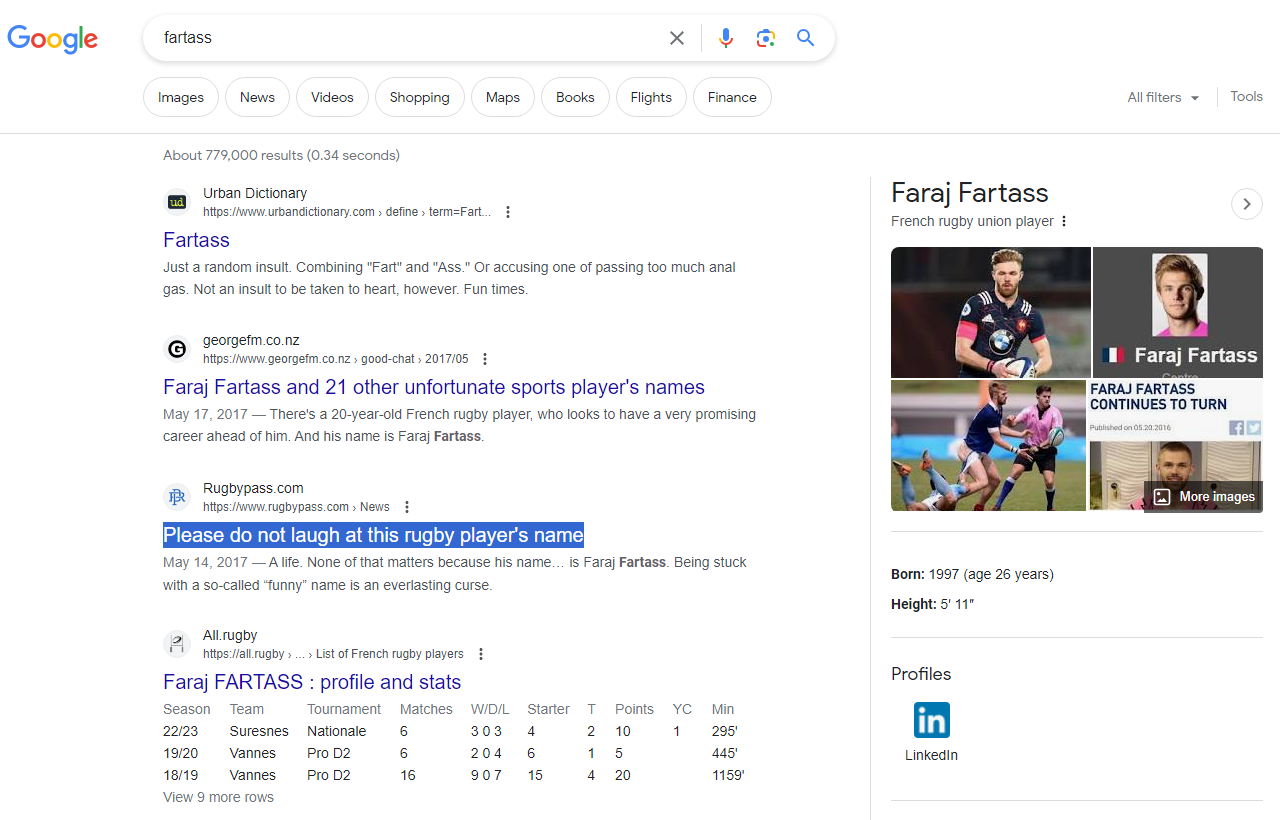The height and width of the screenshot is (820, 1280).
Task: Open Google Lens image search icon
Action: [766, 38]
